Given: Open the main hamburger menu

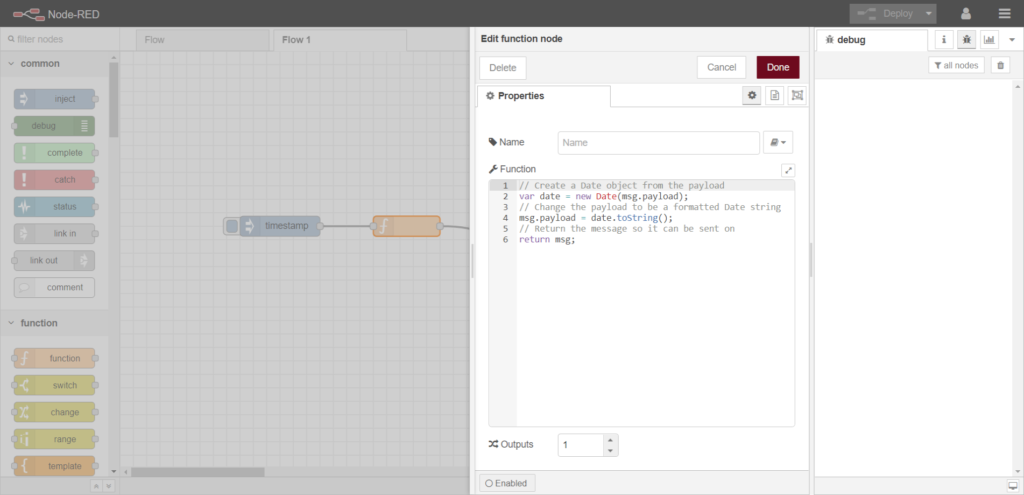Looking at the screenshot, I should [1004, 14].
